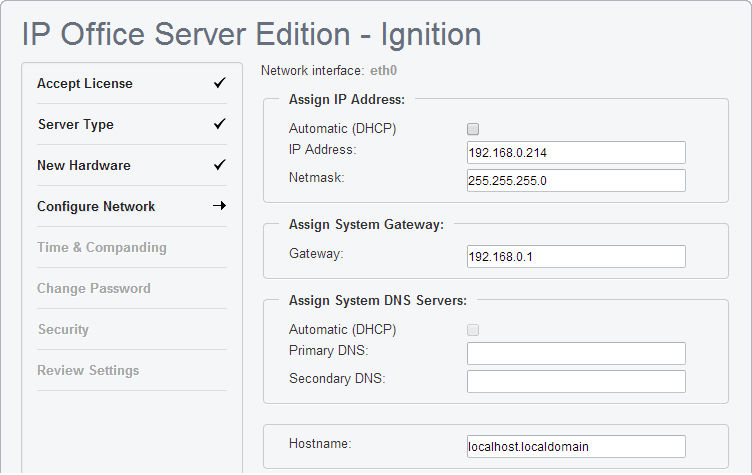
Task: Open the Accept License step
Action: pos(85,83)
